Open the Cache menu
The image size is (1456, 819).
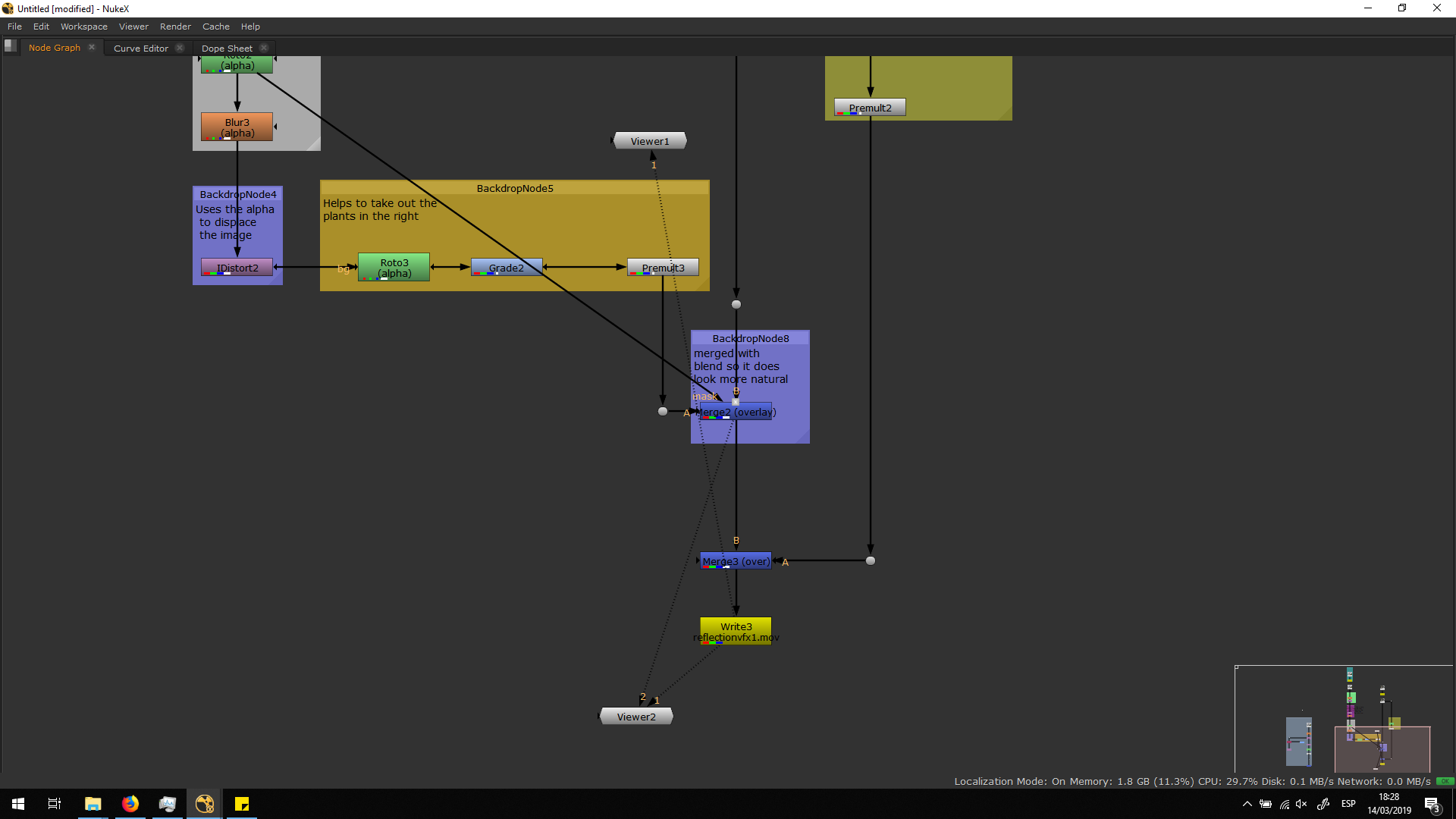(215, 27)
